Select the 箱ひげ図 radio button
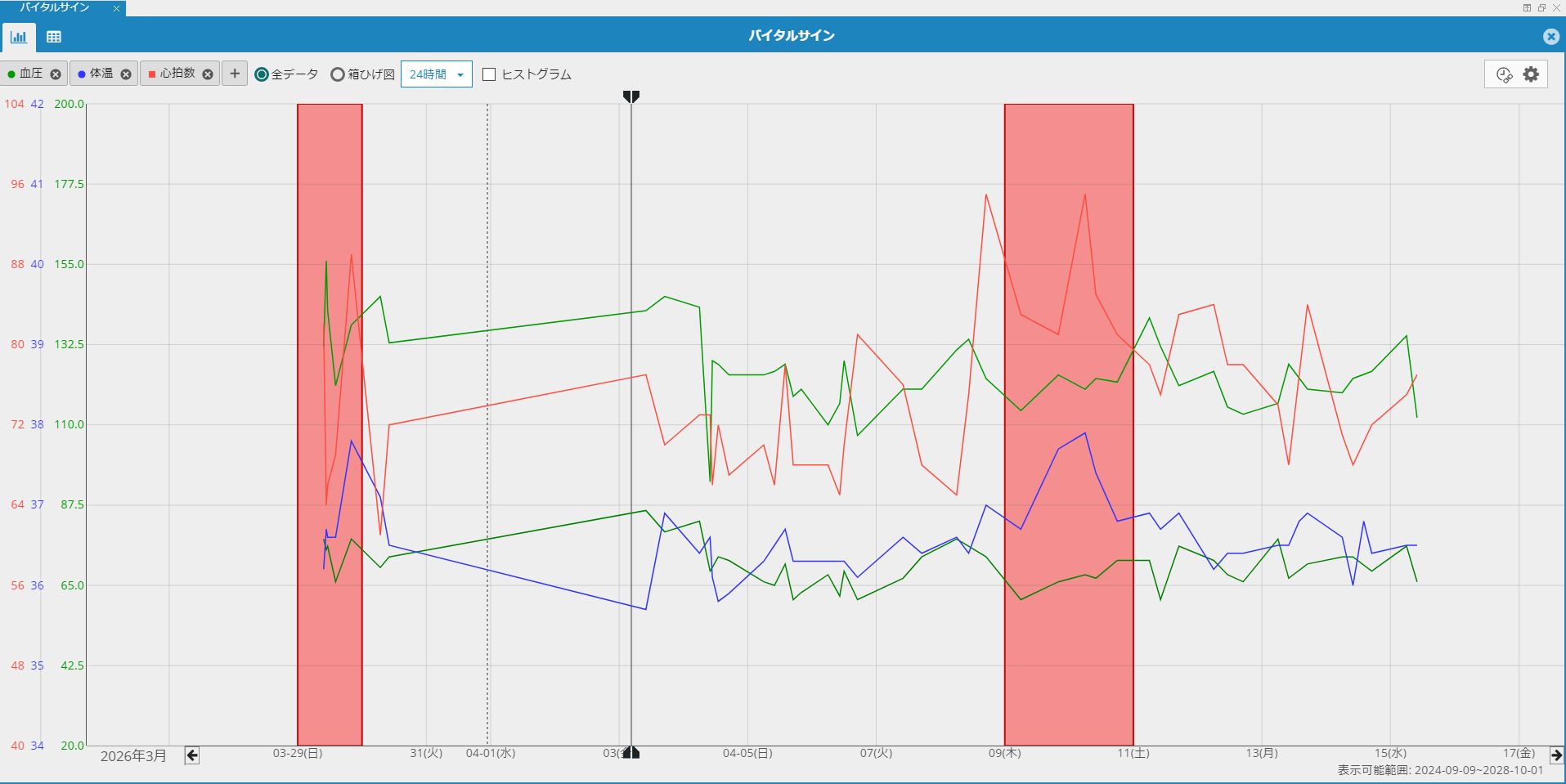1566x784 pixels. point(337,74)
